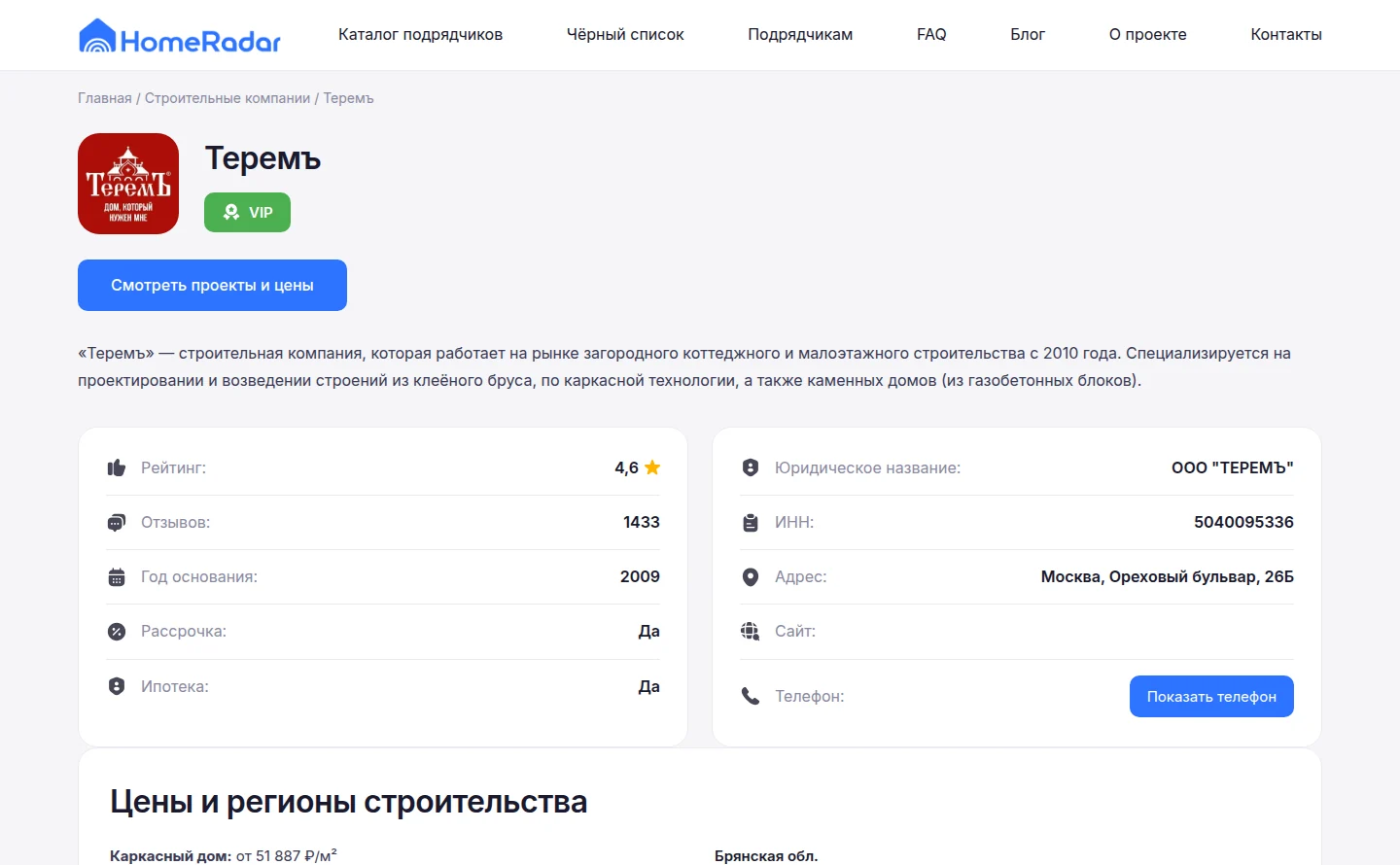Open Строительные компании breadcrumb link
The width and height of the screenshot is (1400, 865).
tap(227, 98)
